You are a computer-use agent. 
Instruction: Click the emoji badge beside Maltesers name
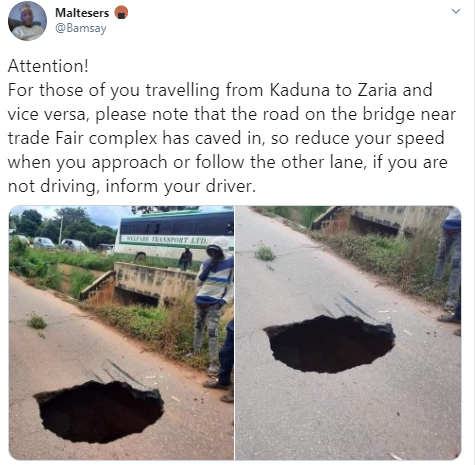[x=121, y=13]
